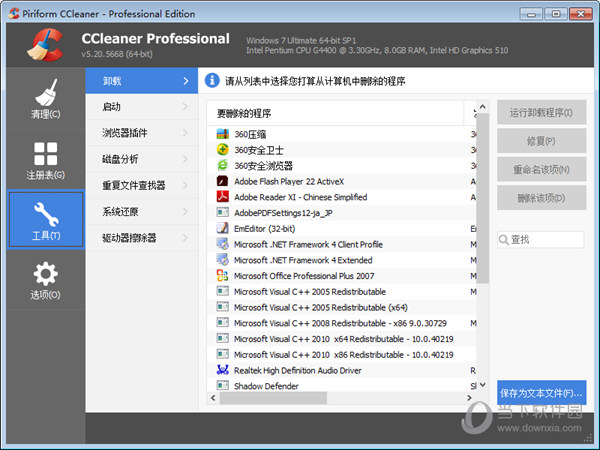
Task: Open the 清理(C) cleaner section
Action: 46,99
